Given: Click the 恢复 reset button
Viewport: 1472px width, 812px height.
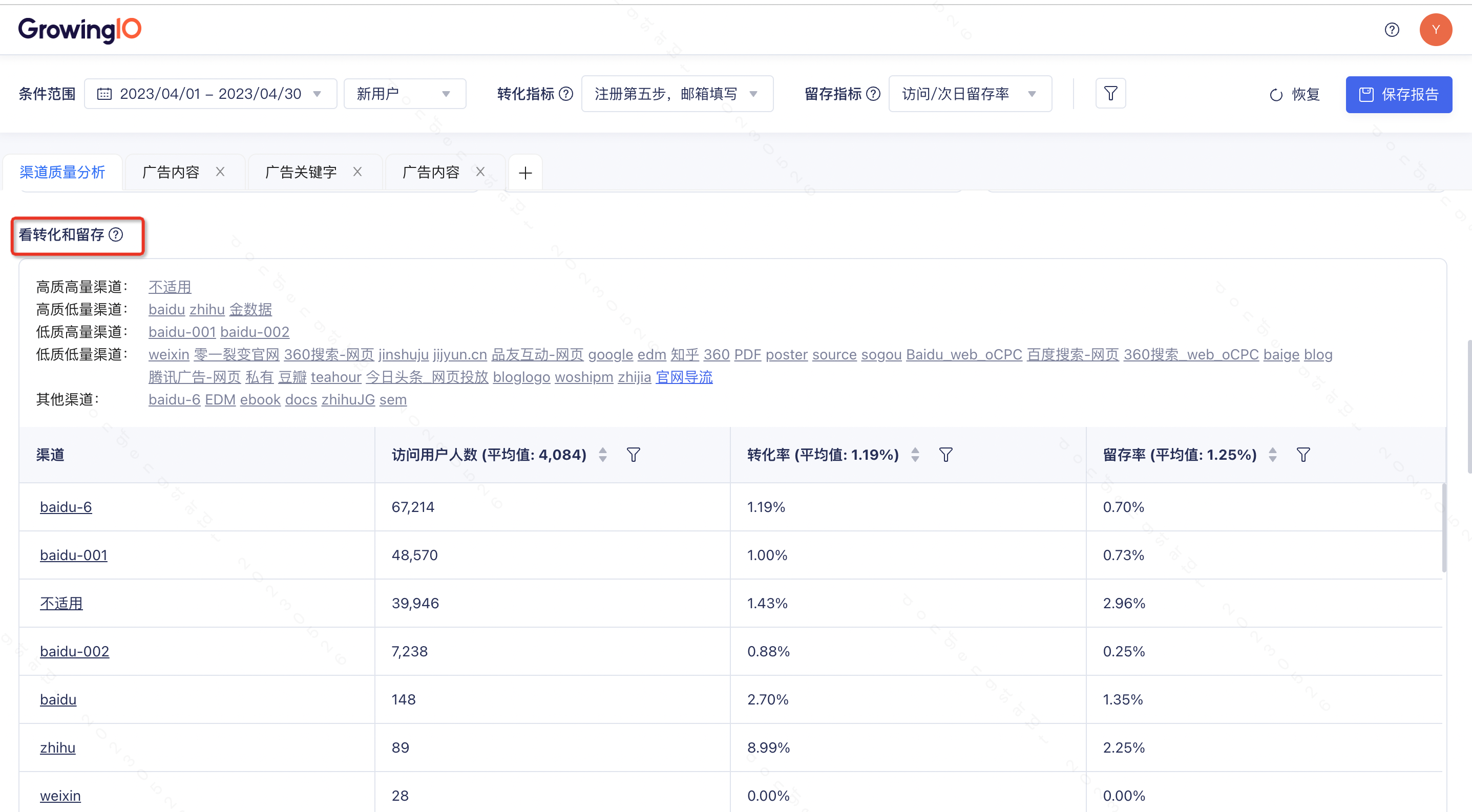Looking at the screenshot, I should (x=1294, y=94).
